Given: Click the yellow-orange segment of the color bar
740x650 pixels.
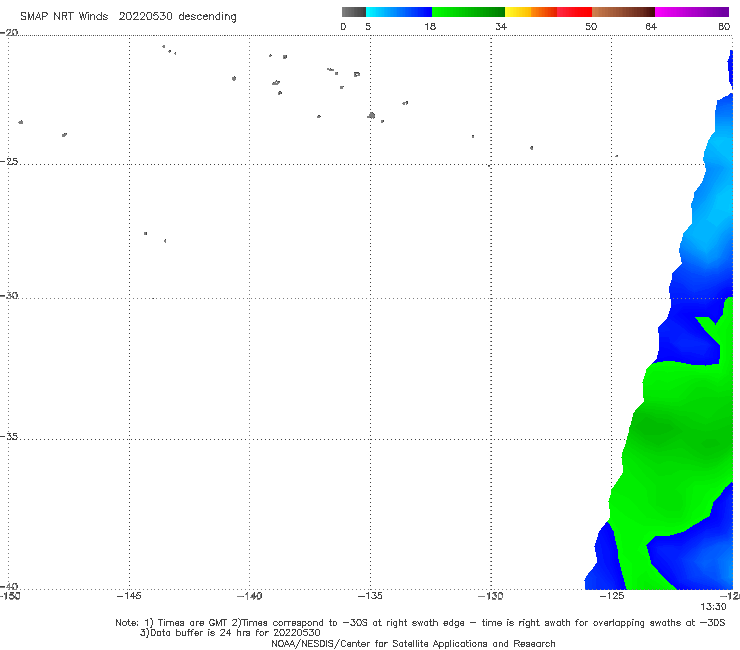Looking at the screenshot, I should point(531,12).
